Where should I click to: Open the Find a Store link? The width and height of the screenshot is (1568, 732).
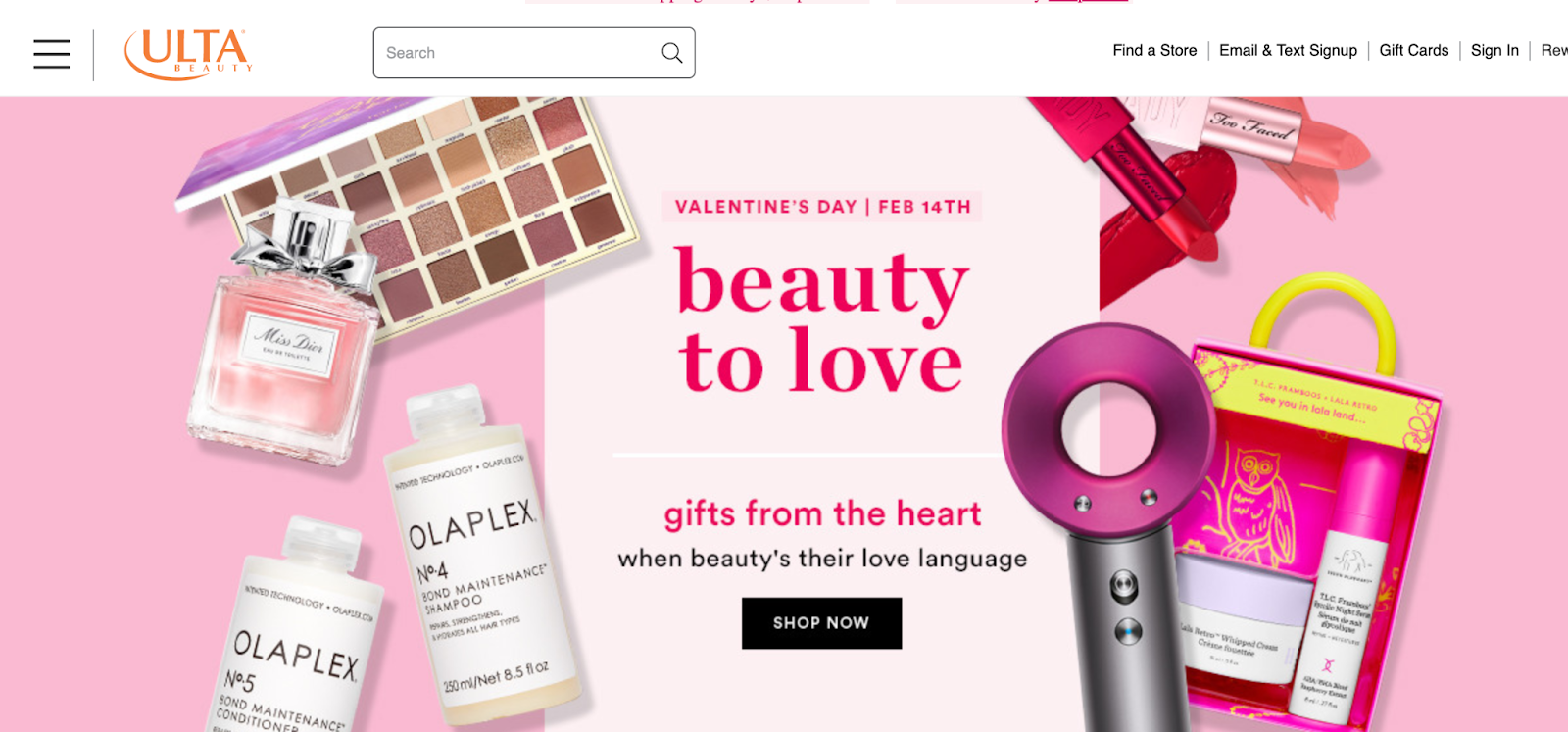tap(1154, 50)
